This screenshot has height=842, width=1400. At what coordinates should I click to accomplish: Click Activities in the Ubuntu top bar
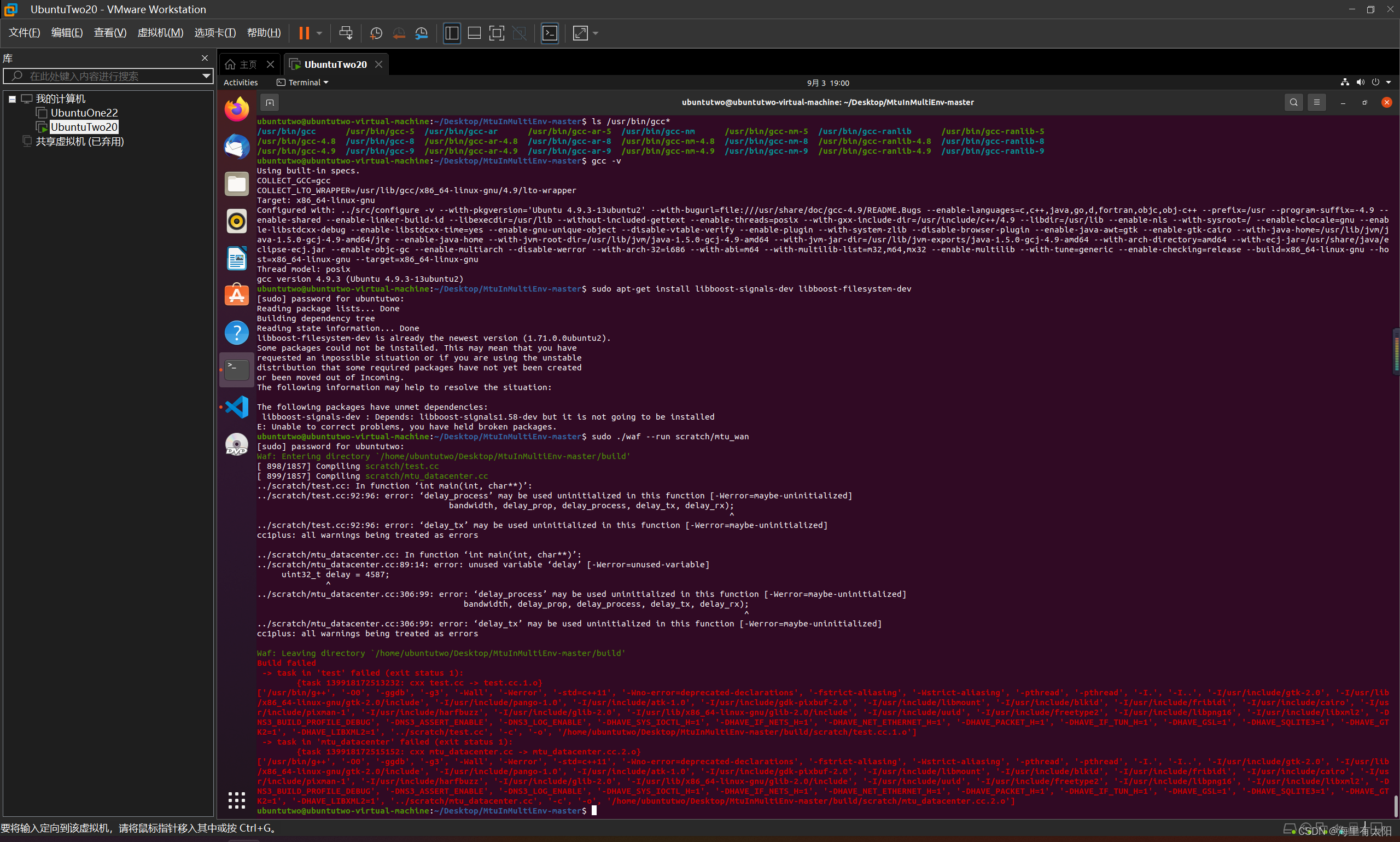coord(241,82)
